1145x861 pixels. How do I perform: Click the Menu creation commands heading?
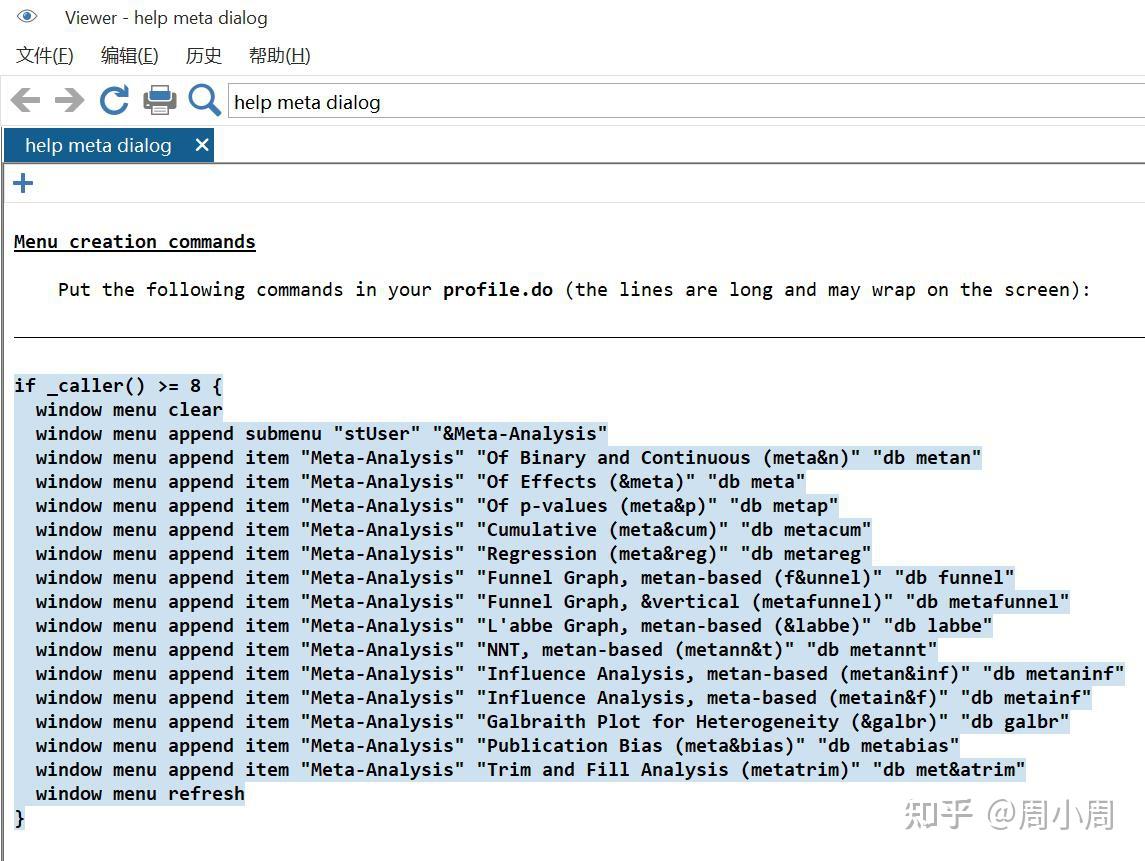click(x=135, y=242)
